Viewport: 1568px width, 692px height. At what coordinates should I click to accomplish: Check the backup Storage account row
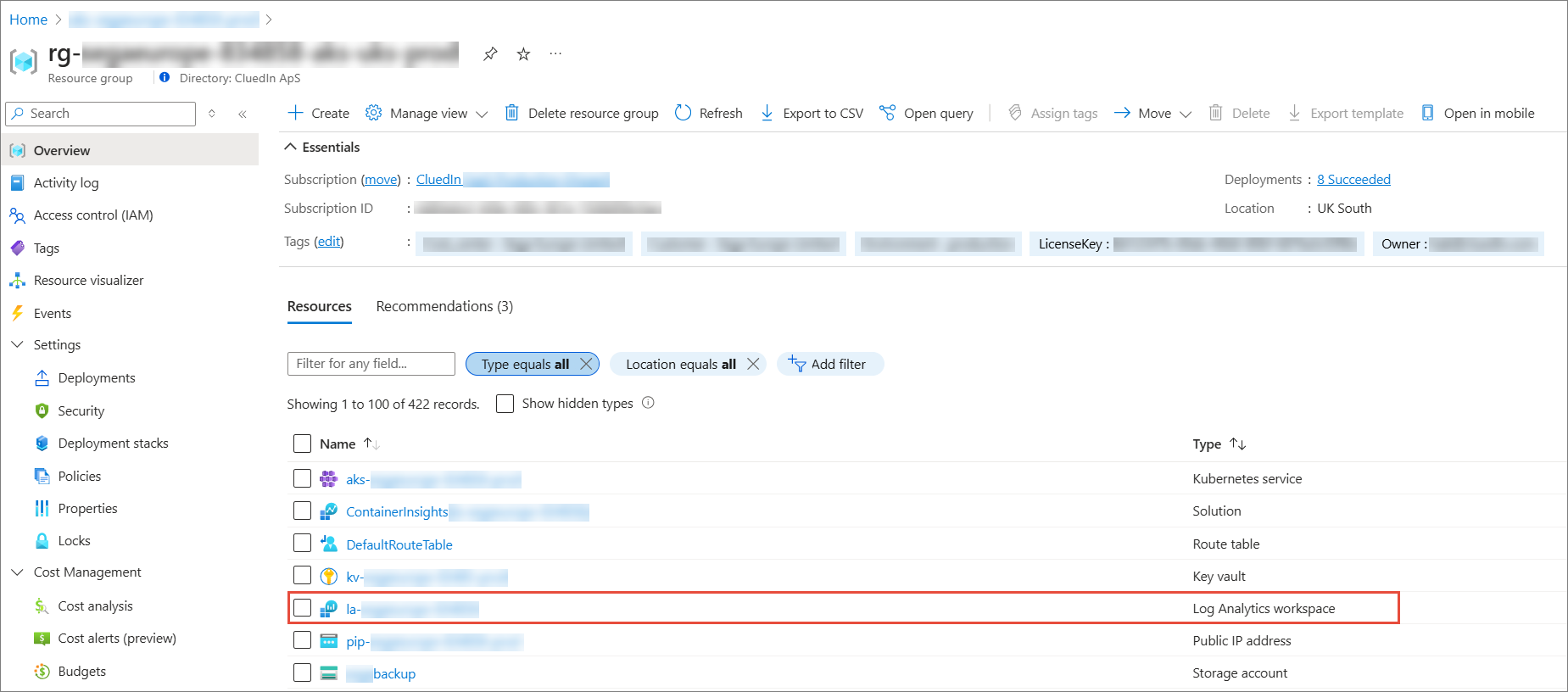pos(302,672)
